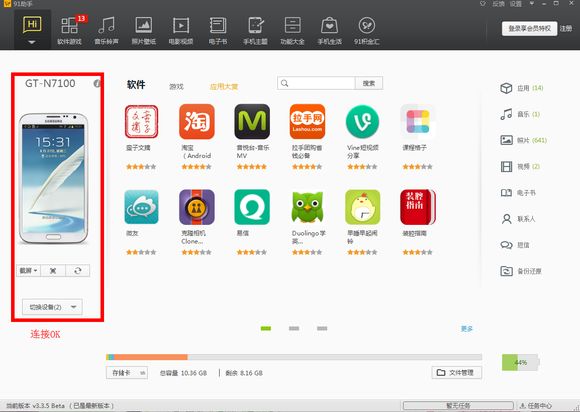Expand the dropdown arrow under Hi icon

pyautogui.click(x=32, y=42)
